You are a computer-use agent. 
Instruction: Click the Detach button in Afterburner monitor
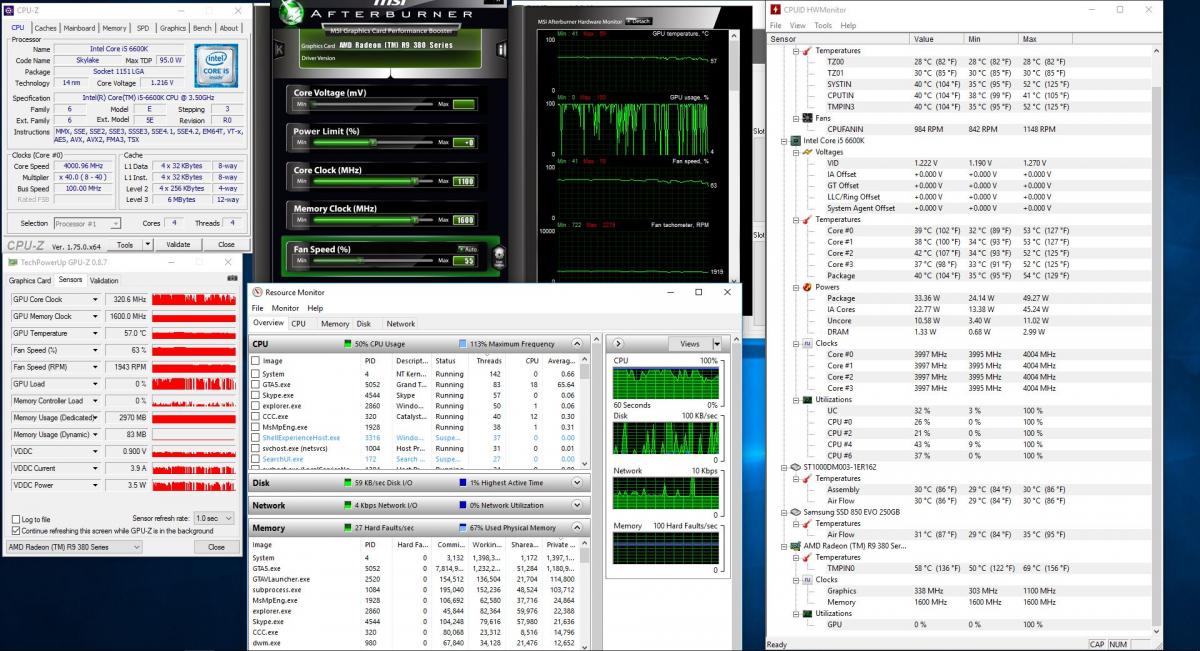pos(638,21)
